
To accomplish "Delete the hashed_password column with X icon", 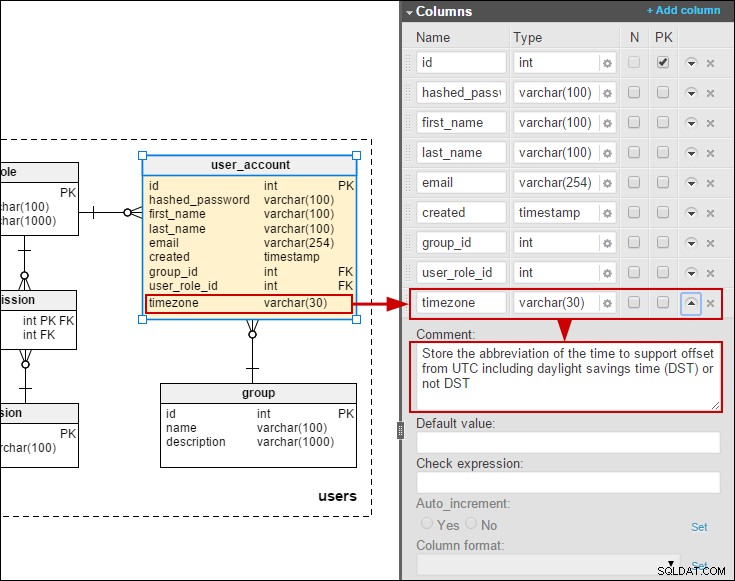I will 710,93.
